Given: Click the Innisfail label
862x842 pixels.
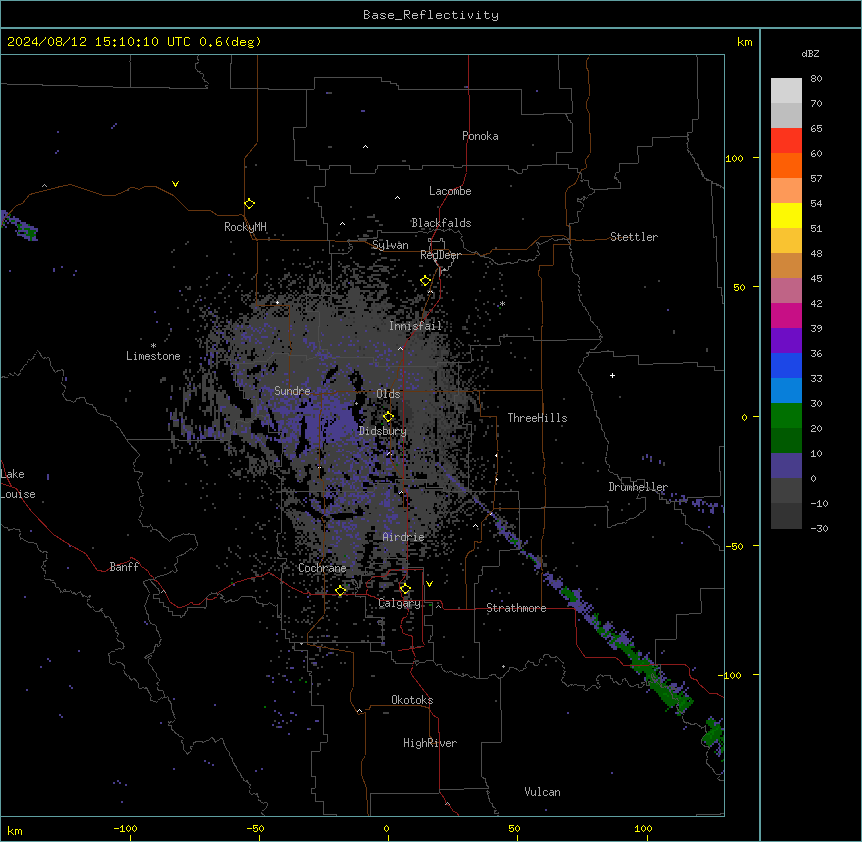Looking at the screenshot, I should pyautogui.click(x=416, y=326).
